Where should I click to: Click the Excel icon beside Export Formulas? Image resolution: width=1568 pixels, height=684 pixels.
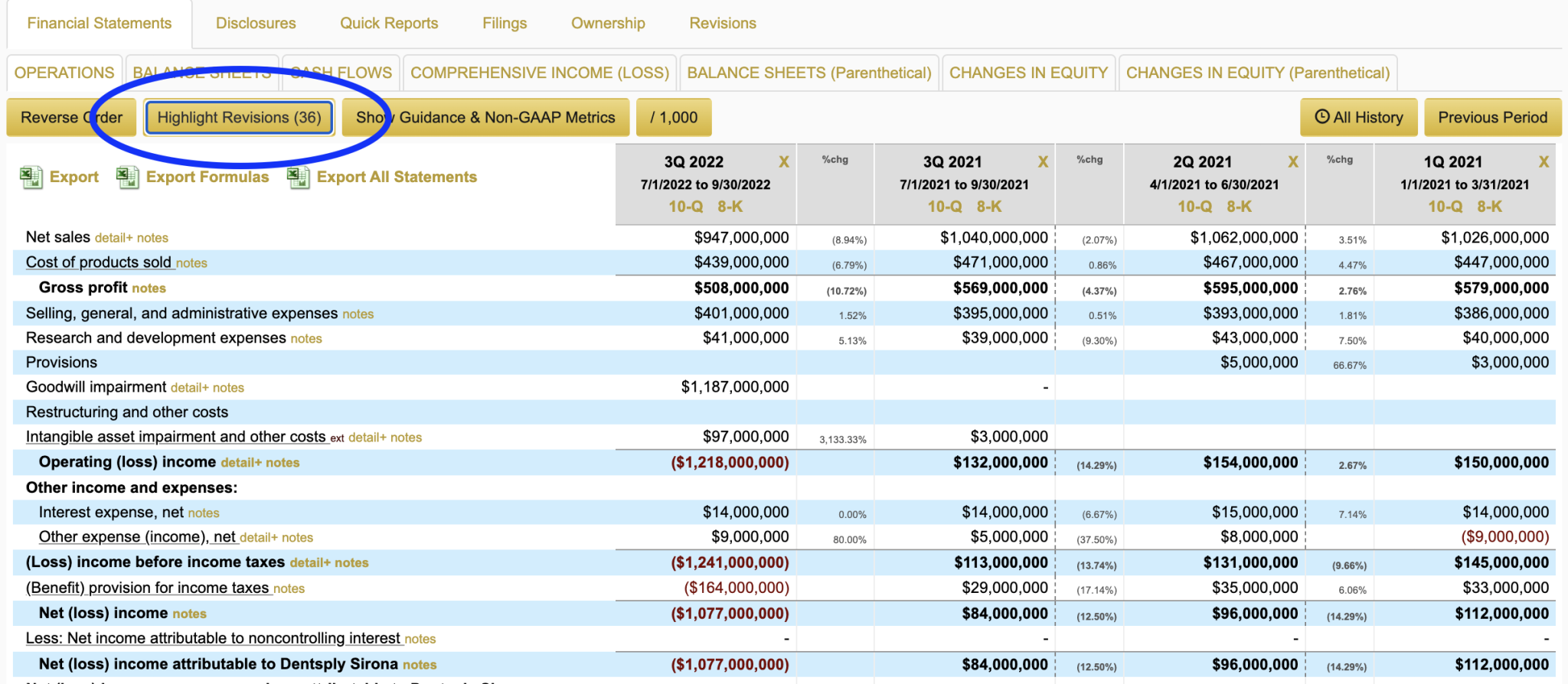pyautogui.click(x=127, y=178)
